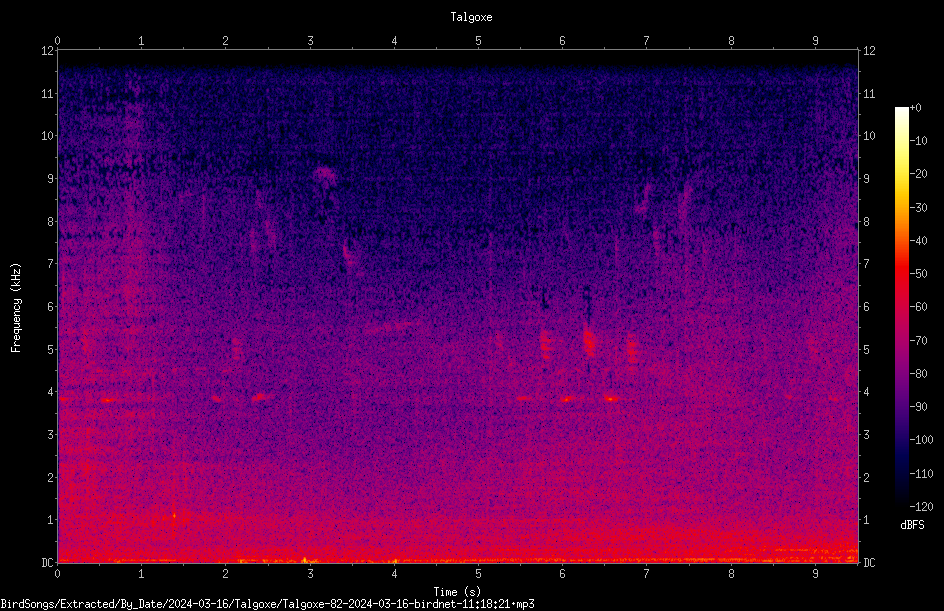
Task: Click the file path text at the bottom
Action: tap(267, 604)
